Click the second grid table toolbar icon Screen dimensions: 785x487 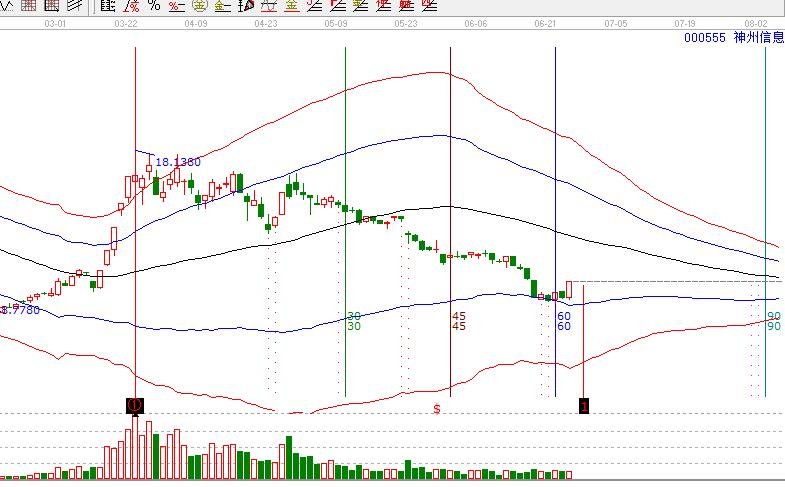click(52, 5)
